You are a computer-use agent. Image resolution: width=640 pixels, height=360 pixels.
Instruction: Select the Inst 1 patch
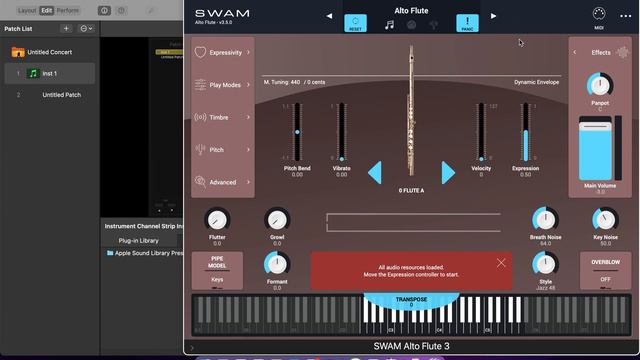pos(50,73)
